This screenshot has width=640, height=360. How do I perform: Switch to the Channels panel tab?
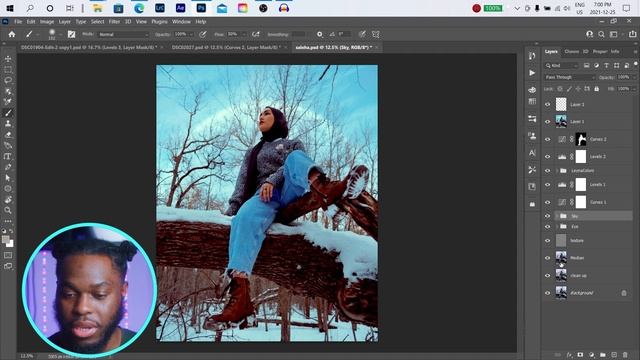click(571, 51)
